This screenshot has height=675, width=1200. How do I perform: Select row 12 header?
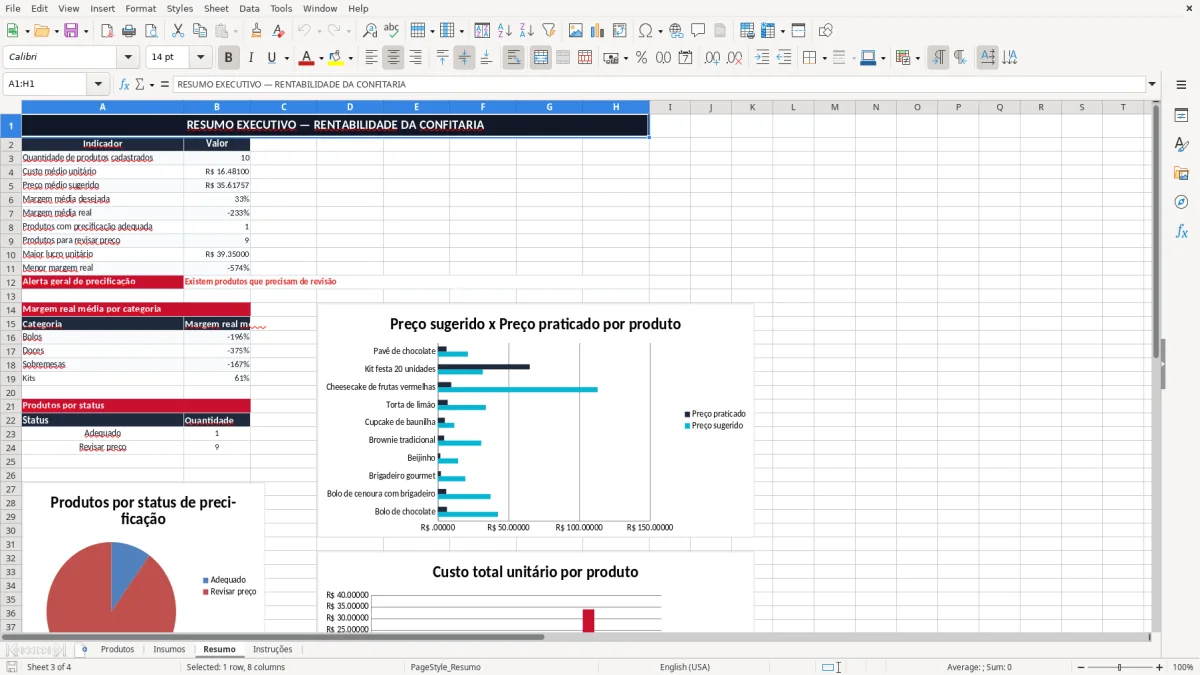(x=11, y=282)
